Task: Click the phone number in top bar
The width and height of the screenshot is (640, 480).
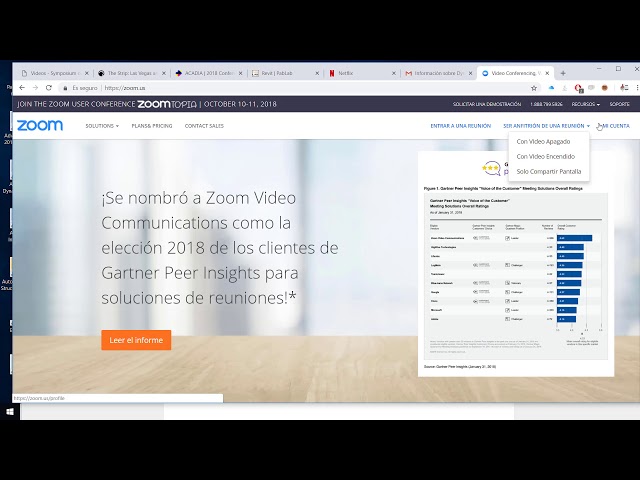Action: coord(546,104)
